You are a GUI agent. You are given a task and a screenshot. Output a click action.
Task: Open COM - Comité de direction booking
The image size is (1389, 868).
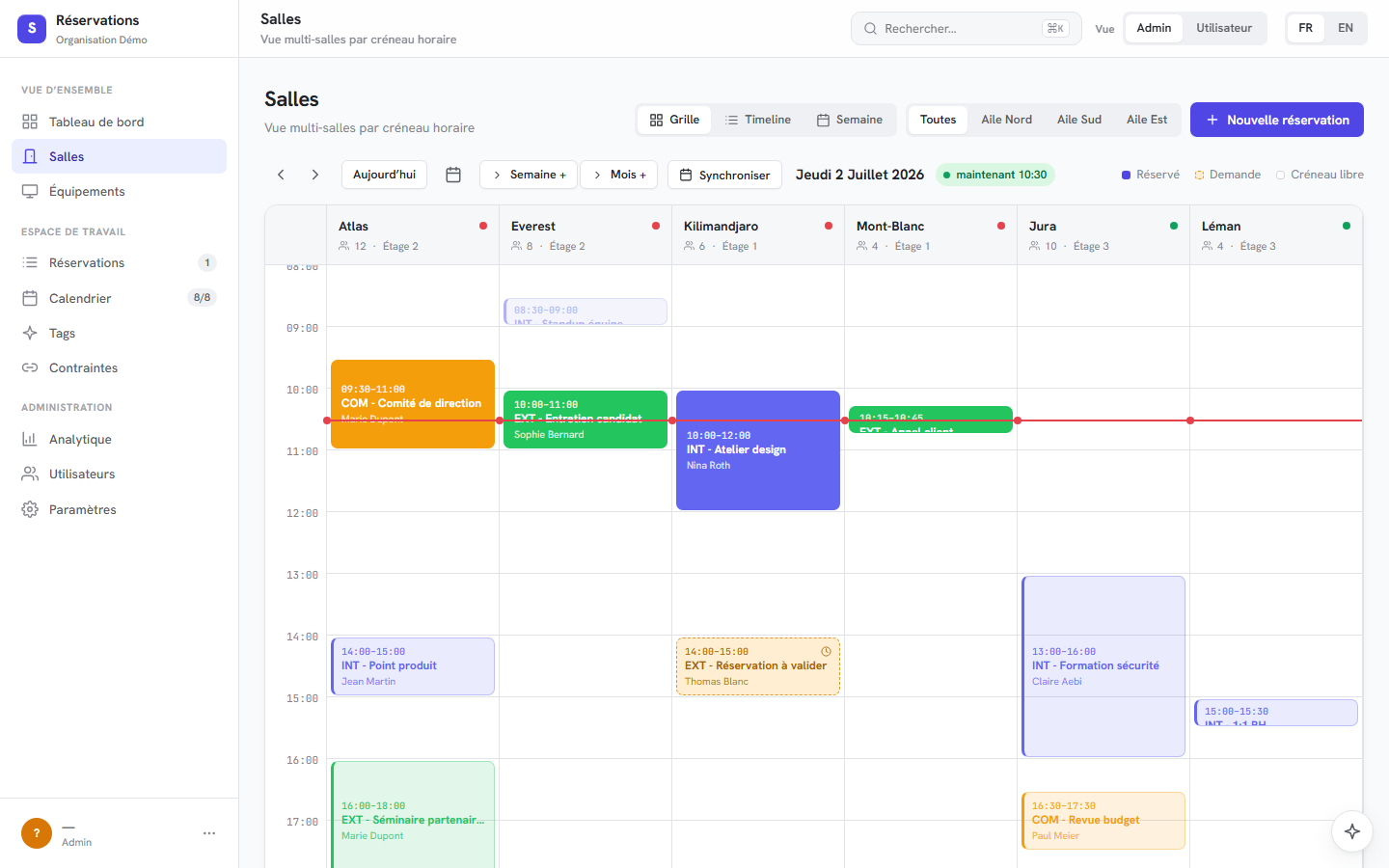(x=413, y=403)
